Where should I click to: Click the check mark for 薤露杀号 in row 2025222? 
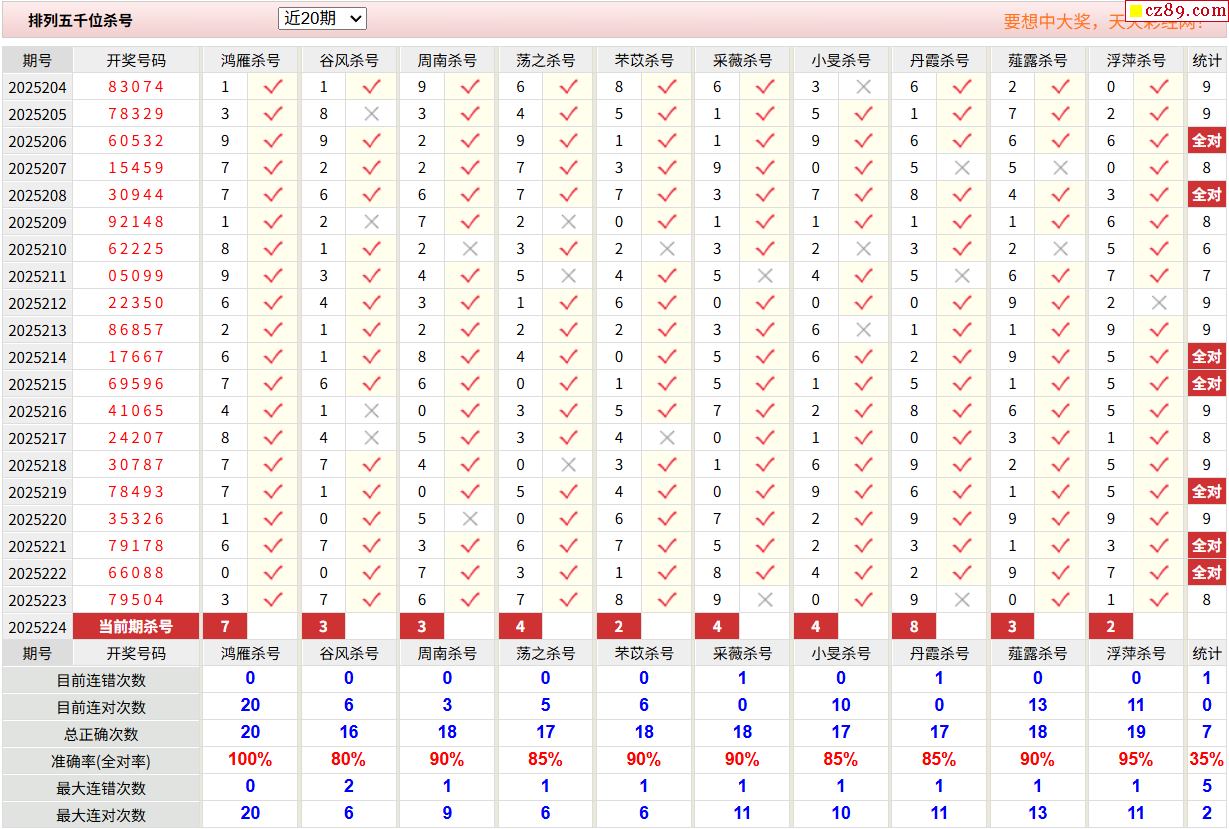pos(1061,573)
